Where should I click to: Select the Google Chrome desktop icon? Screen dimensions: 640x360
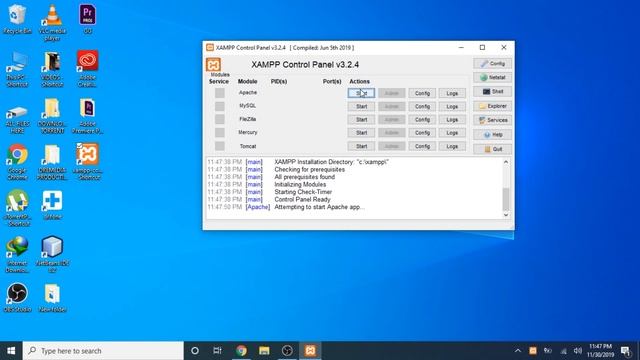click(17, 162)
